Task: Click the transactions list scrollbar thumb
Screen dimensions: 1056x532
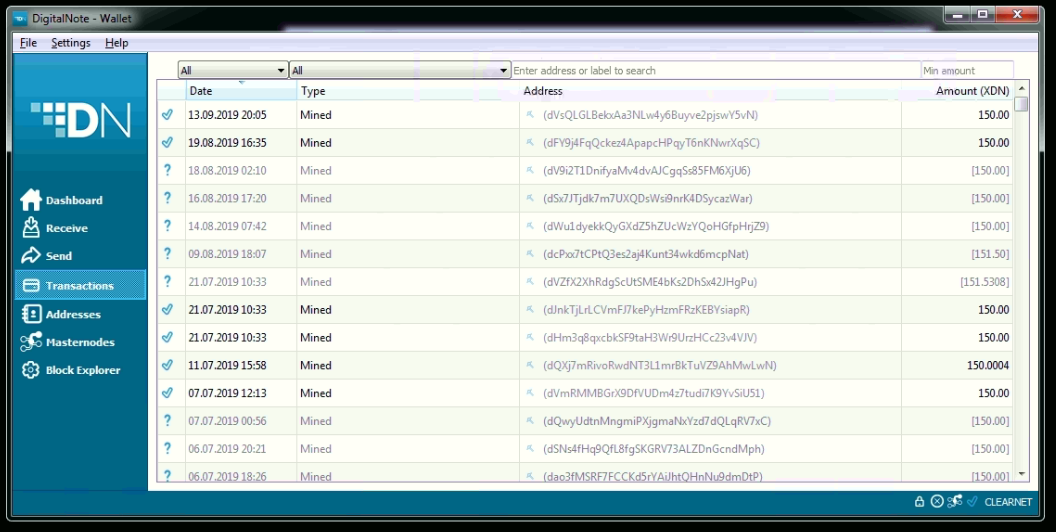Action: pos(1022,104)
